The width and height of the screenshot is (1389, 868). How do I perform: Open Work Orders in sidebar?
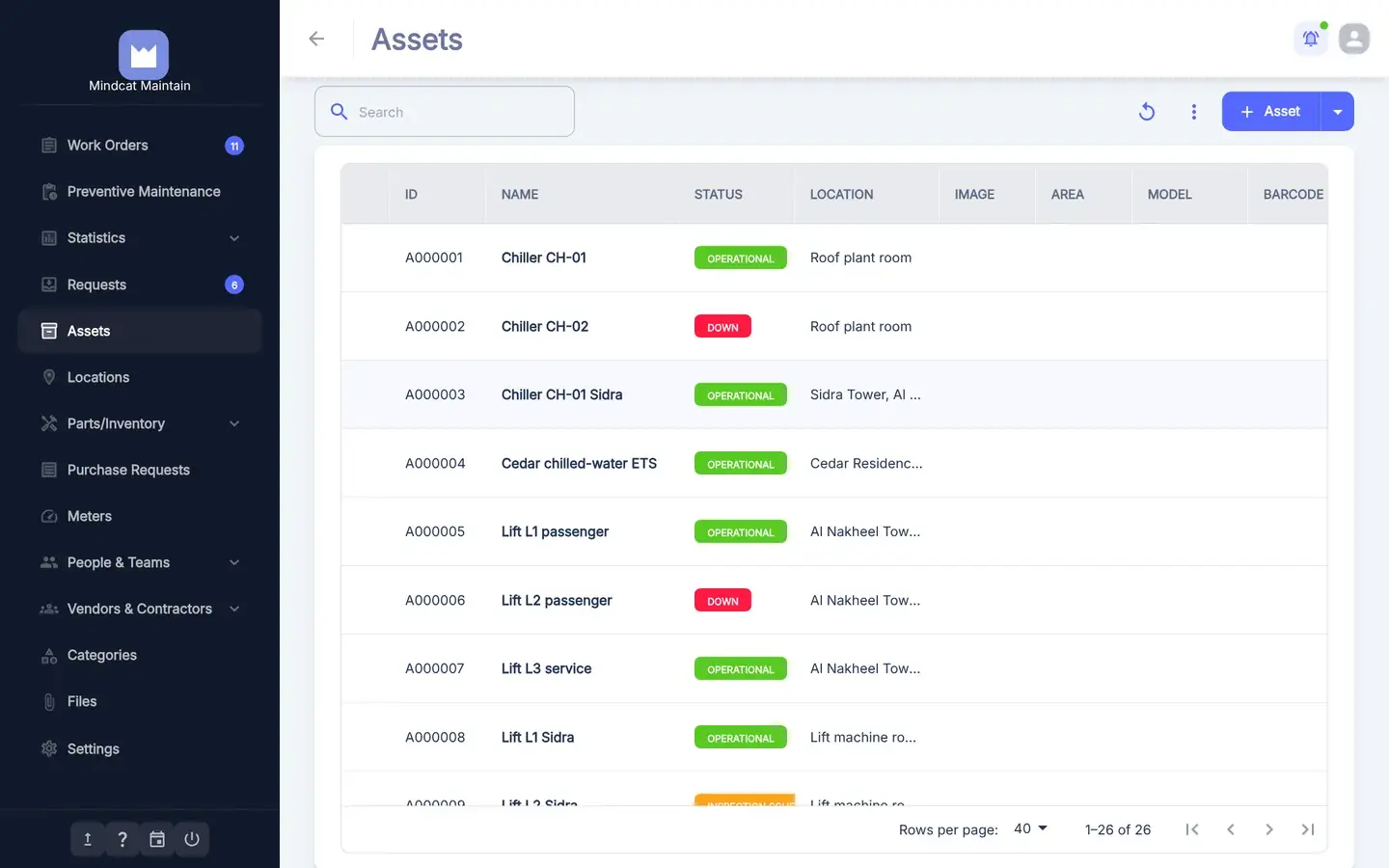(140, 146)
